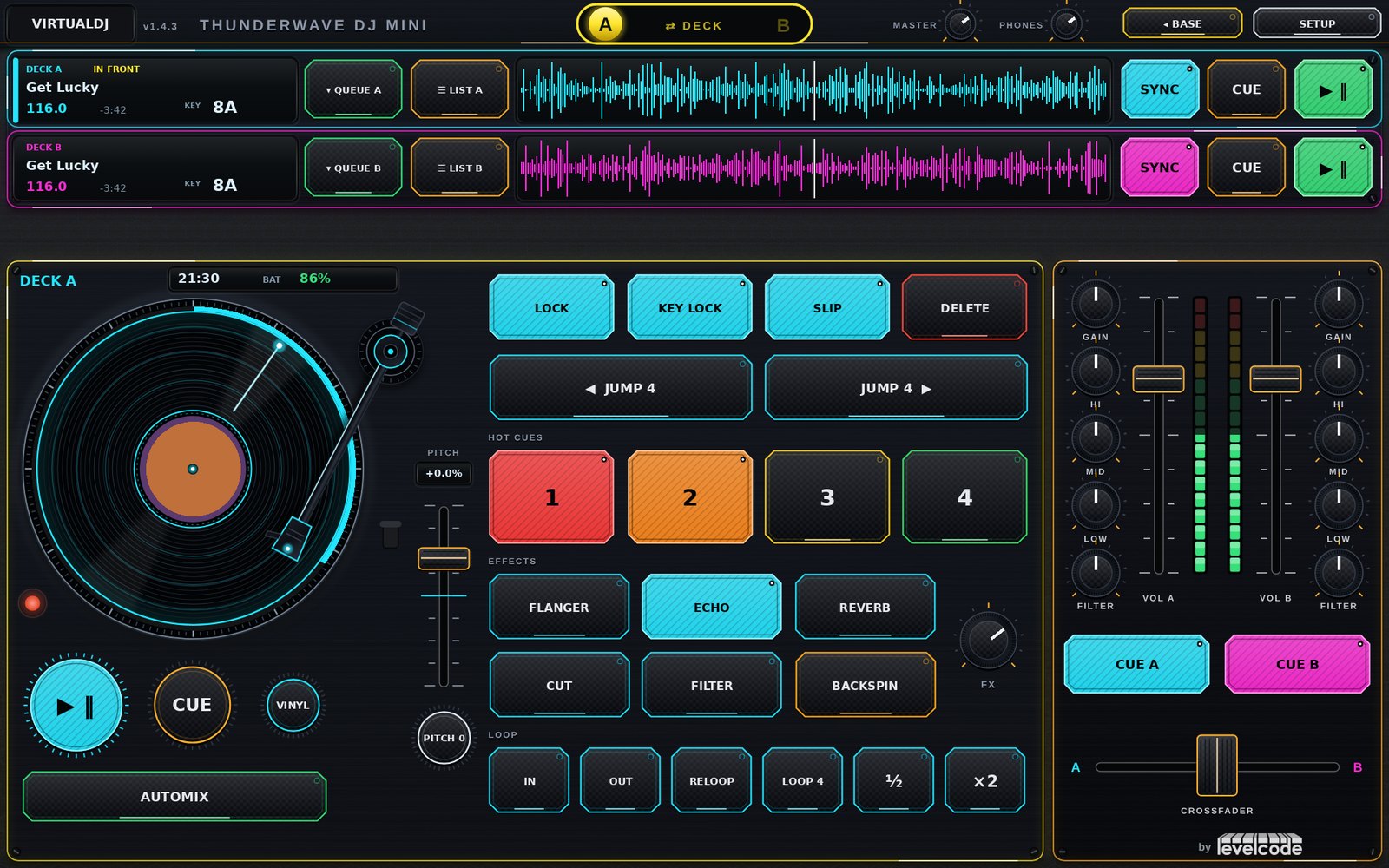
Task: Expand LIST A
Action: click(459, 89)
